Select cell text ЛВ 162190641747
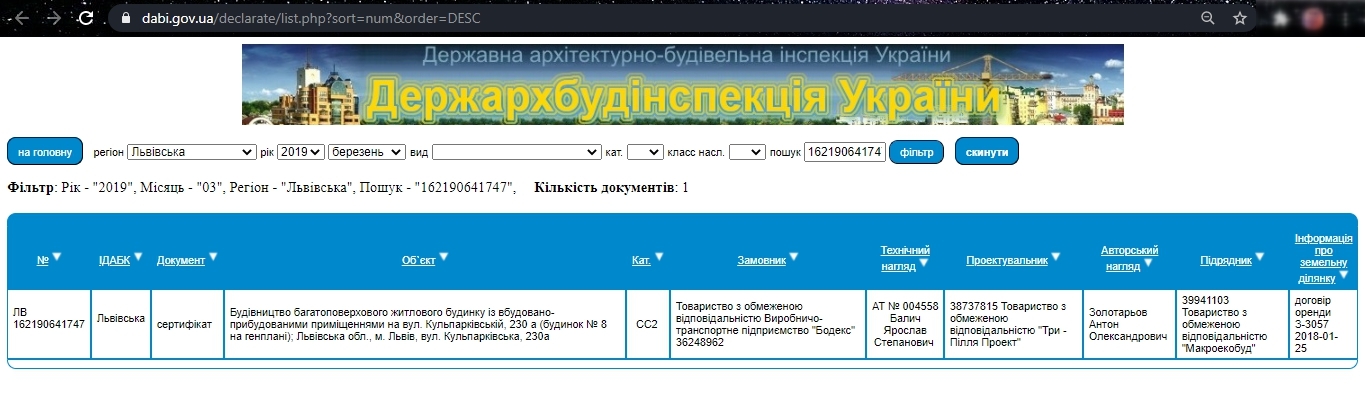This screenshot has width=1365, height=398. pyautogui.click(x=48, y=318)
